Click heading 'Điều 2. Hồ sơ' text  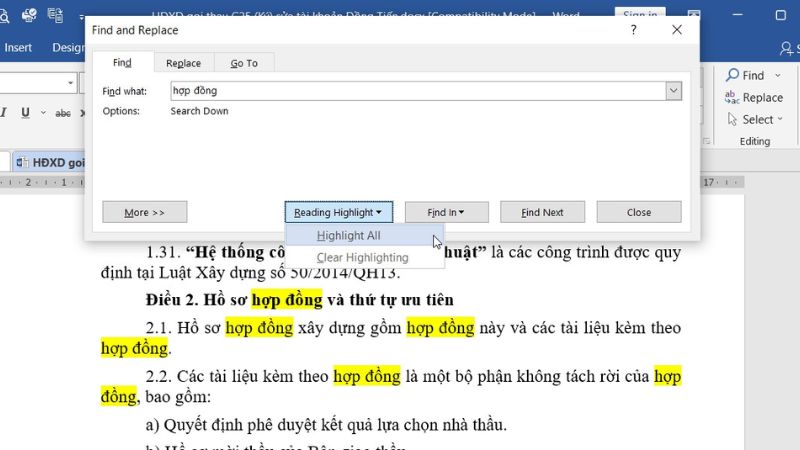(x=196, y=299)
